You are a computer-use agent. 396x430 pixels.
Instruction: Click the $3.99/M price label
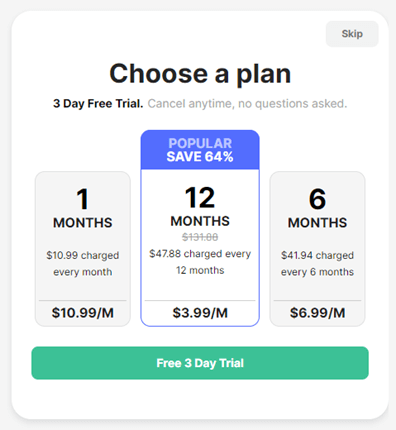click(200, 313)
